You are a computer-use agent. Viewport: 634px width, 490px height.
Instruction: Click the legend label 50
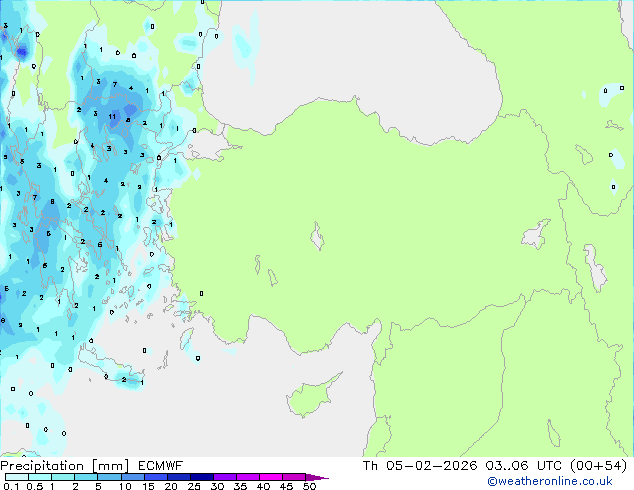point(309,486)
